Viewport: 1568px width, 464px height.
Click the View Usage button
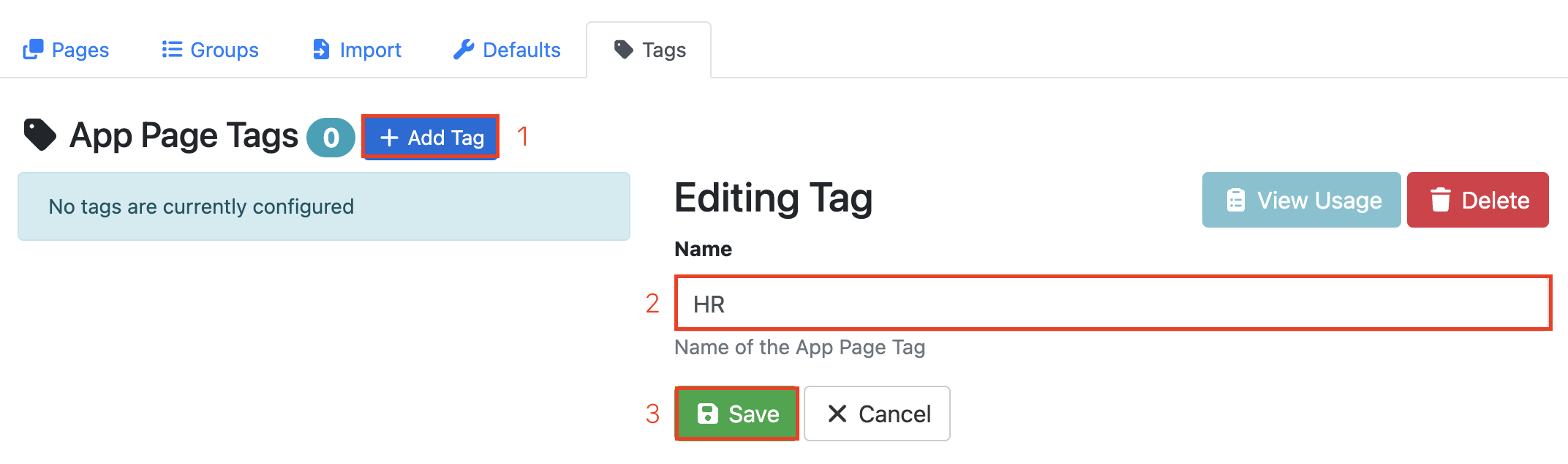(x=1301, y=200)
